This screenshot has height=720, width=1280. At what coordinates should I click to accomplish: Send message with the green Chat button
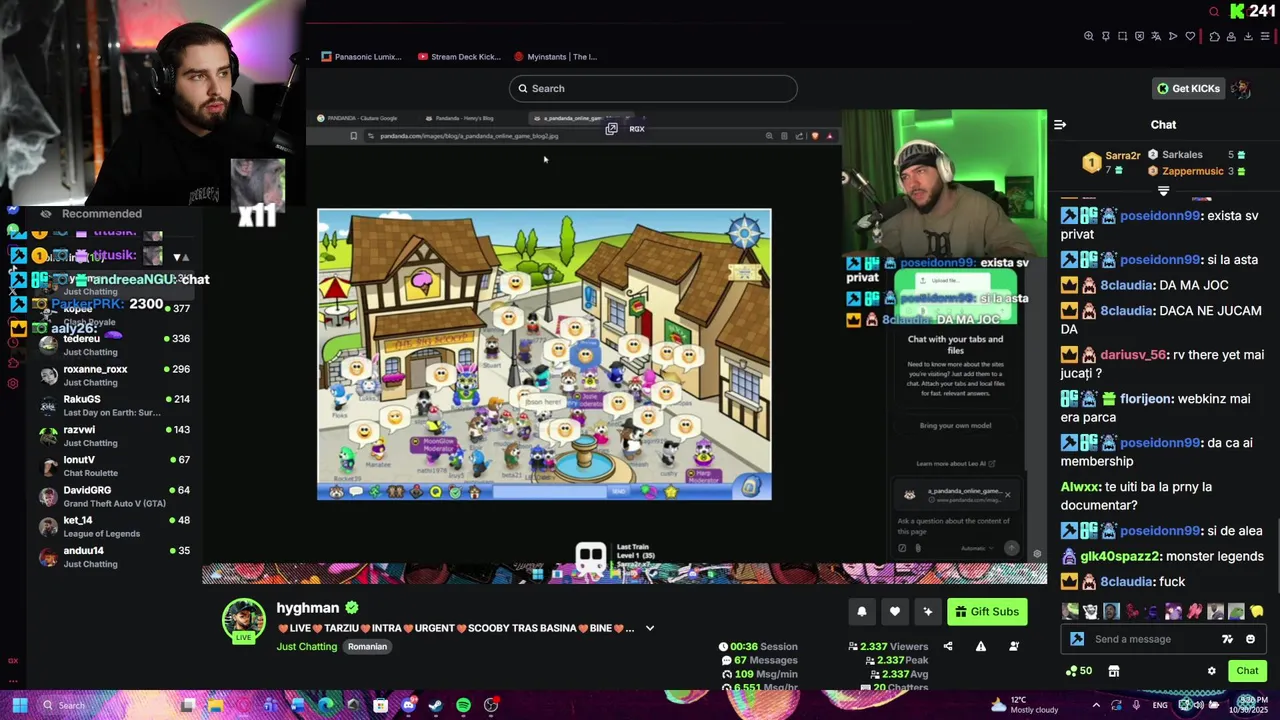pos(1247,671)
